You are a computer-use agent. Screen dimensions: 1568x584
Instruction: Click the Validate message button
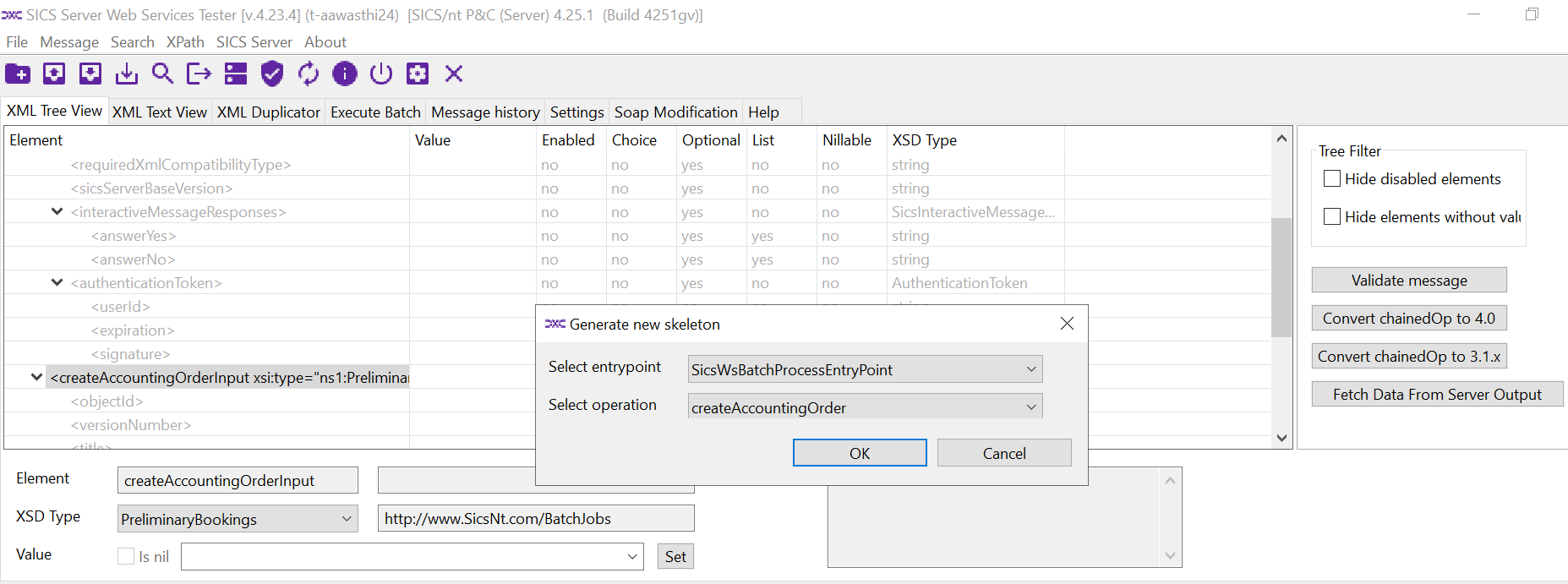tap(1408, 280)
